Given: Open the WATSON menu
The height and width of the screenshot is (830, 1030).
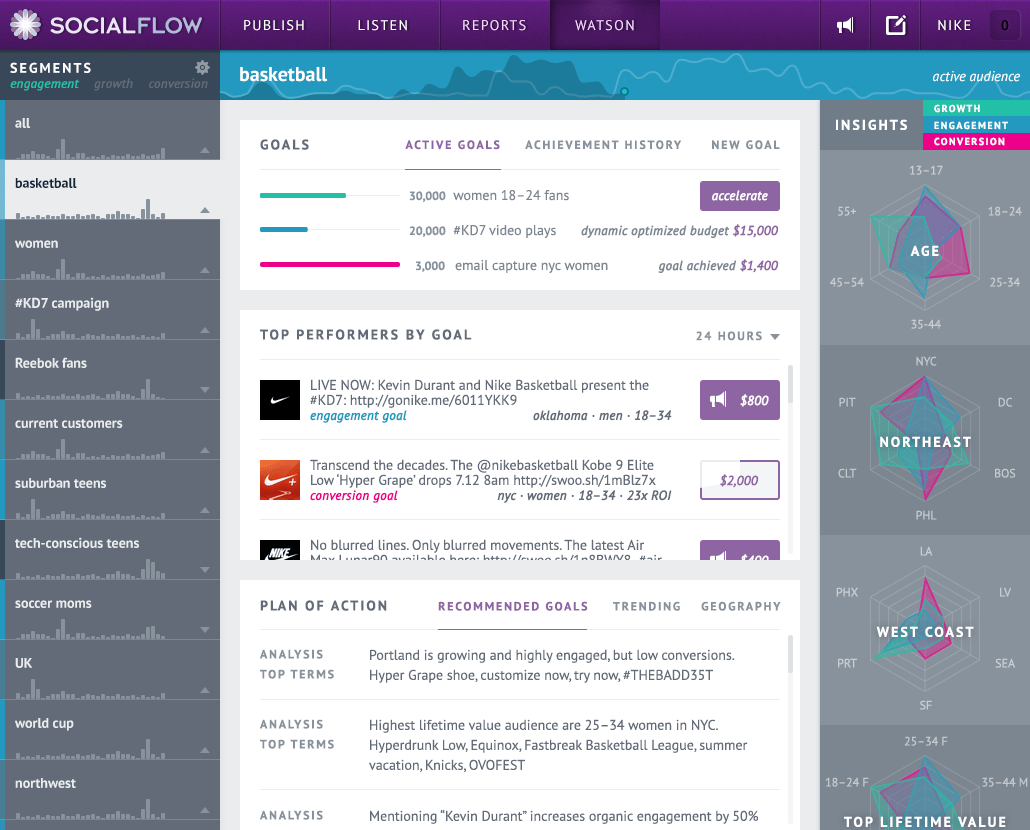Looking at the screenshot, I should 605,26.
